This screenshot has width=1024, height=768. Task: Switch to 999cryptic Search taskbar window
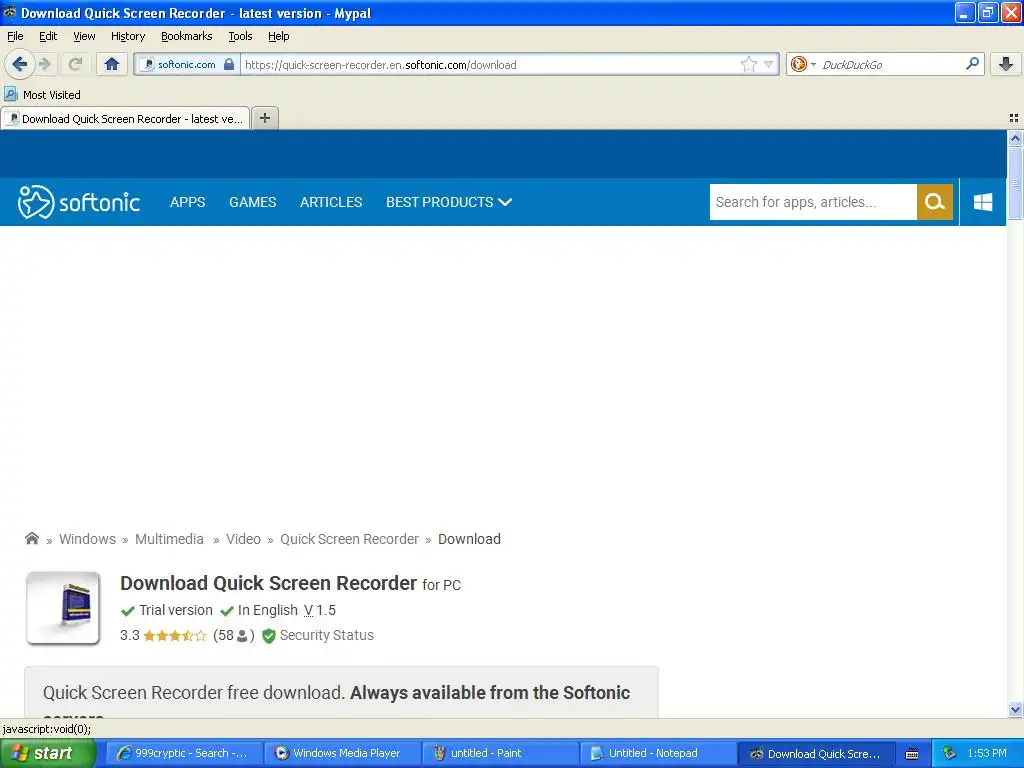tap(185, 753)
